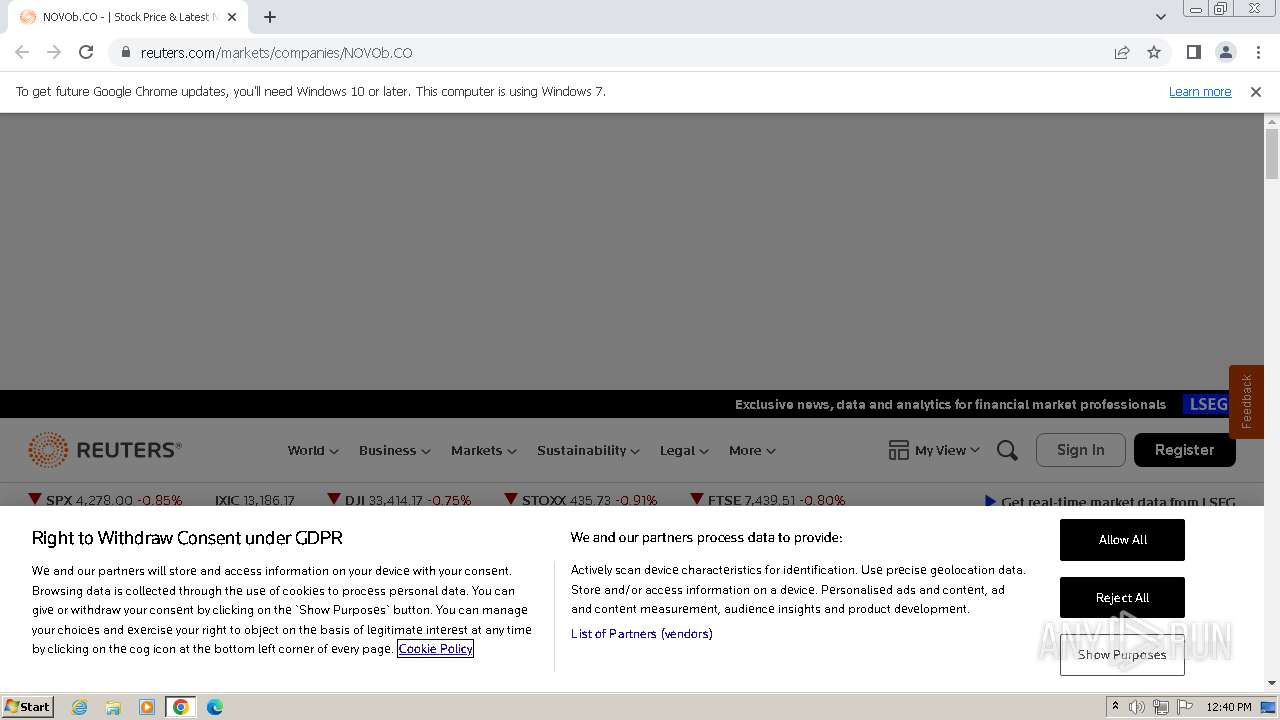Share this page icon in address bar
The image size is (1280, 720).
coord(1122,52)
